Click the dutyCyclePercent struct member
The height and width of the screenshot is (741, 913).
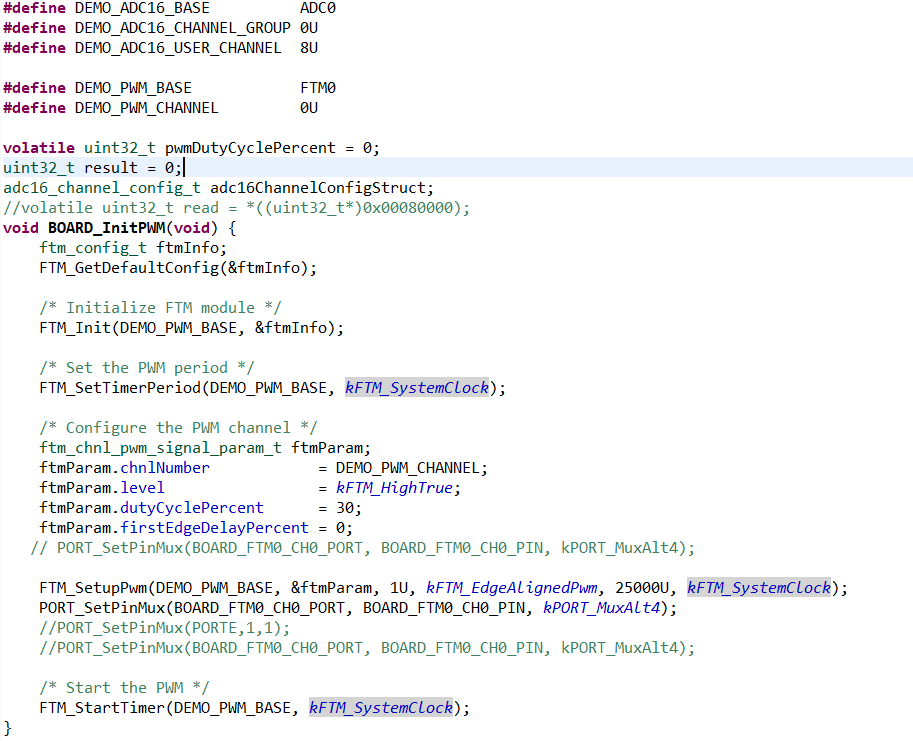(191, 507)
